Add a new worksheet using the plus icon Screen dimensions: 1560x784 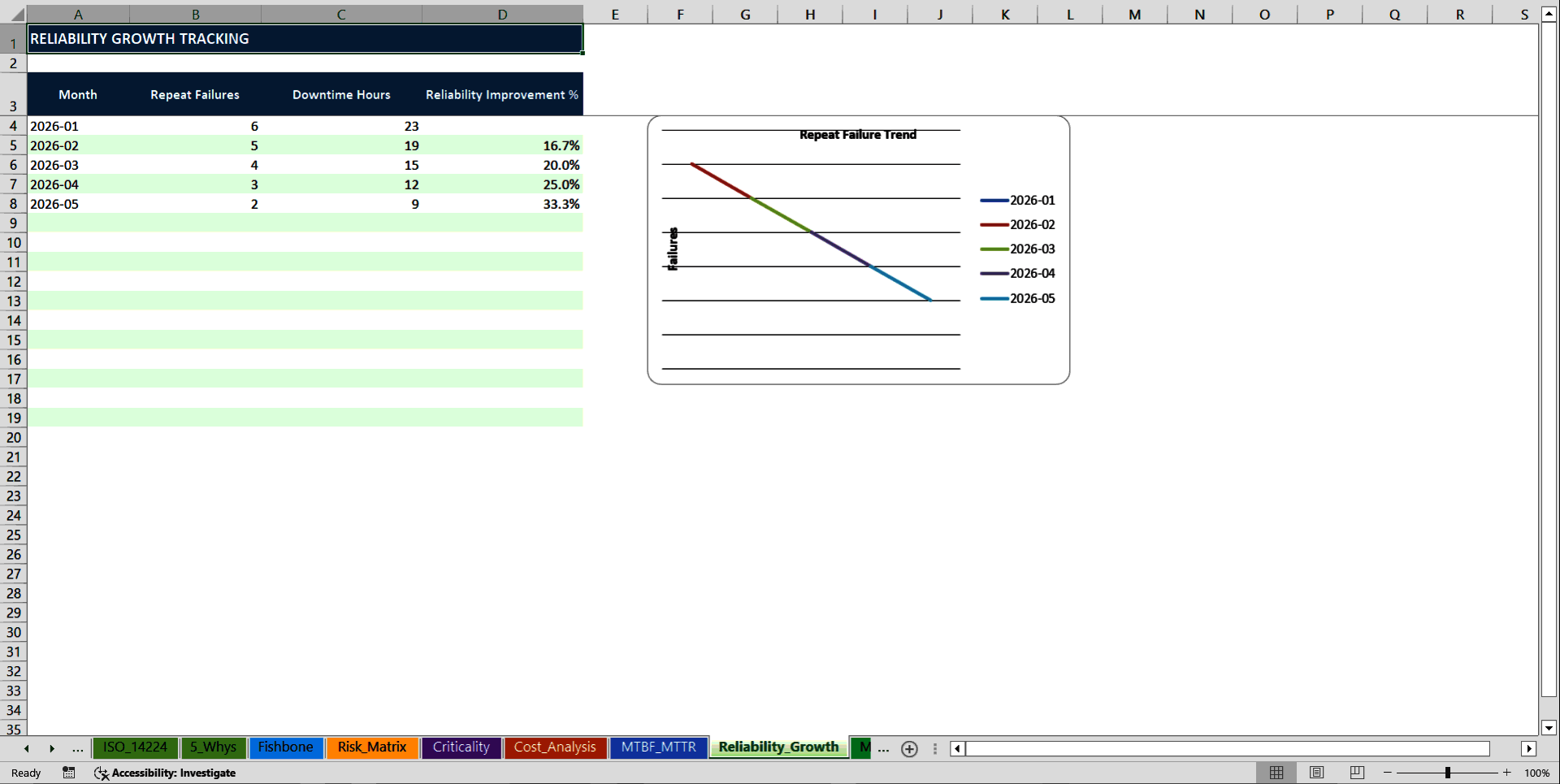coord(909,748)
